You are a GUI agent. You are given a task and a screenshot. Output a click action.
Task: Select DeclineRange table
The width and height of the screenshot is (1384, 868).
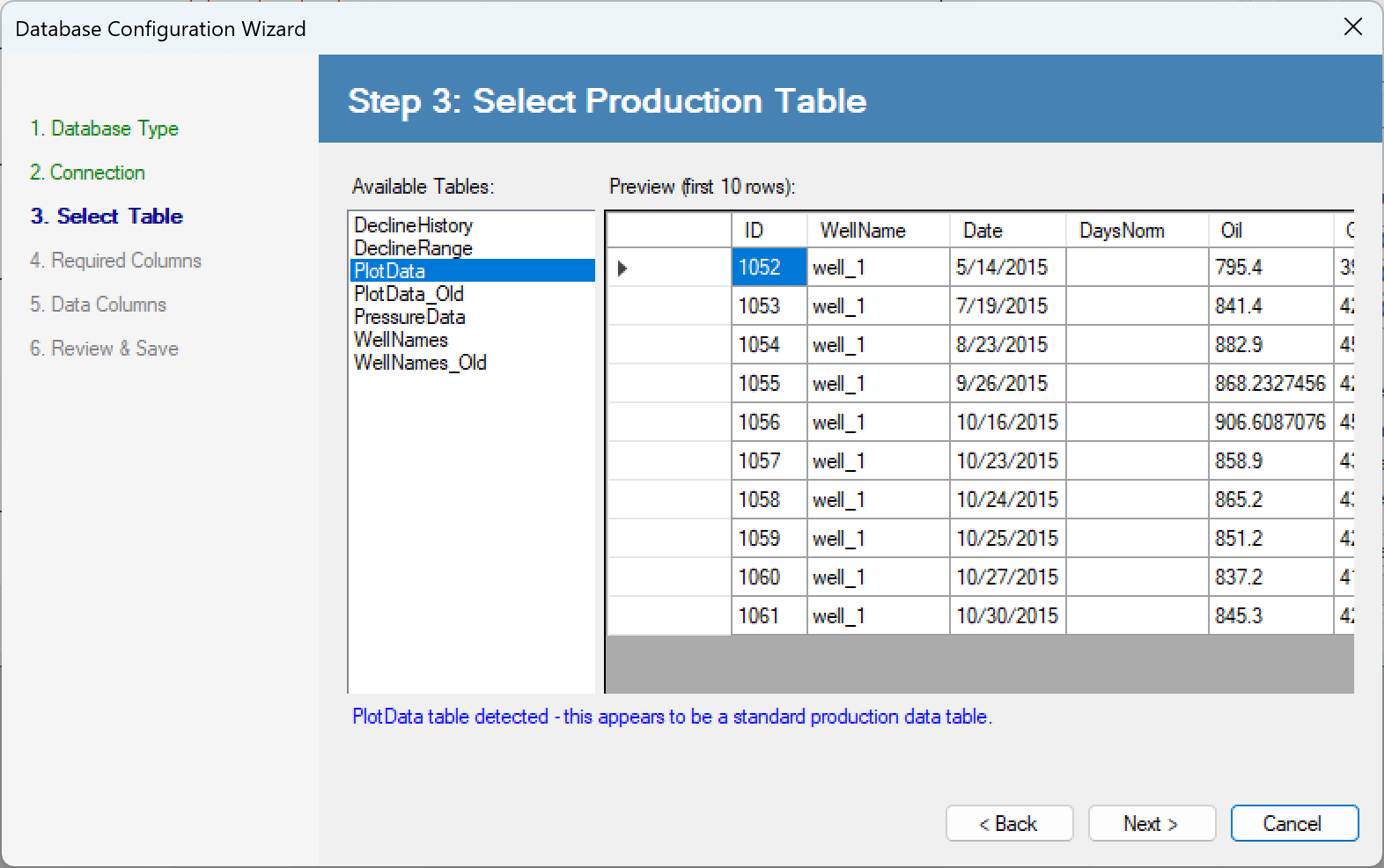pyautogui.click(x=472, y=248)
